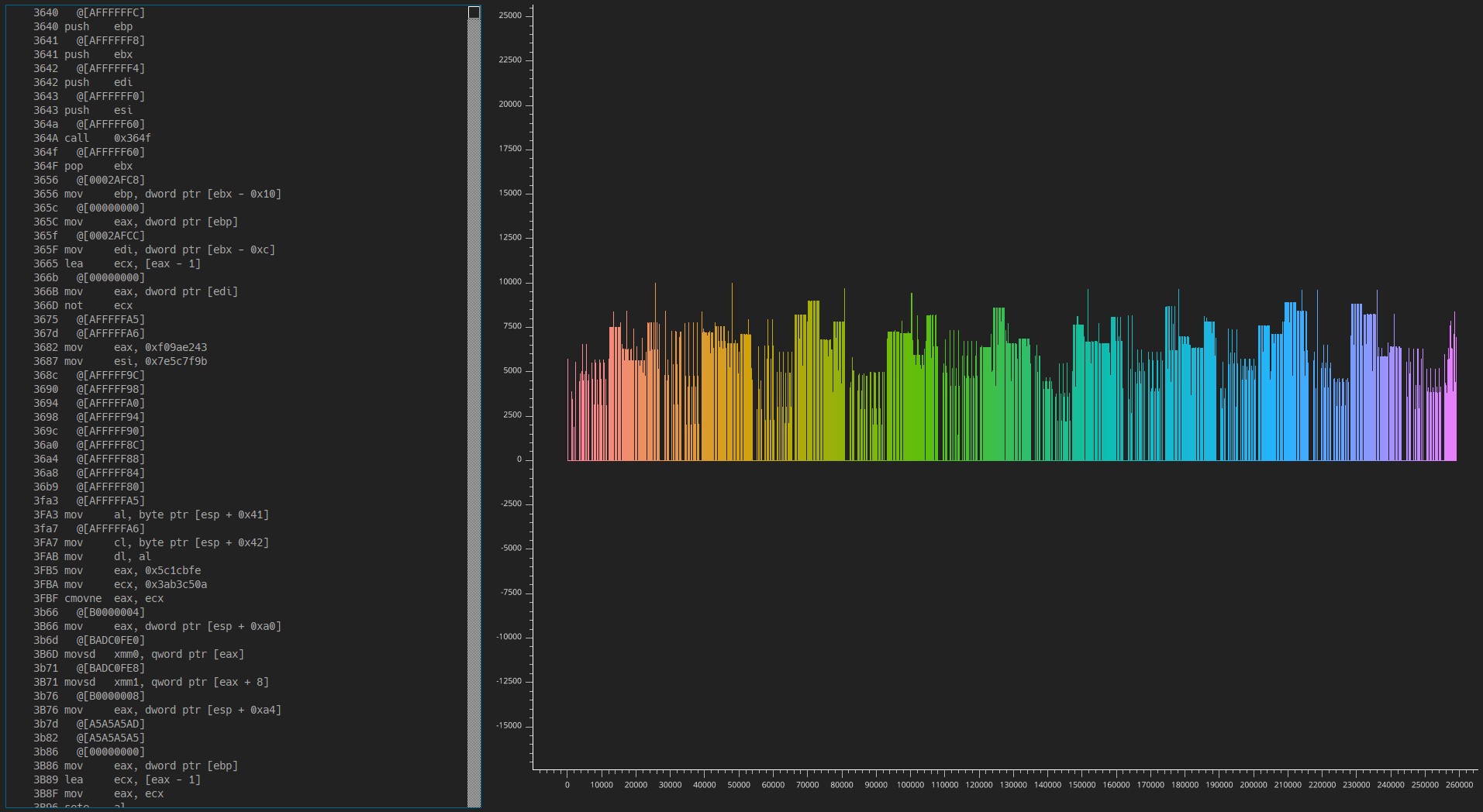Select the line '3641 push ebx'
The image size is (1483, 812).
tap(236, 54)
